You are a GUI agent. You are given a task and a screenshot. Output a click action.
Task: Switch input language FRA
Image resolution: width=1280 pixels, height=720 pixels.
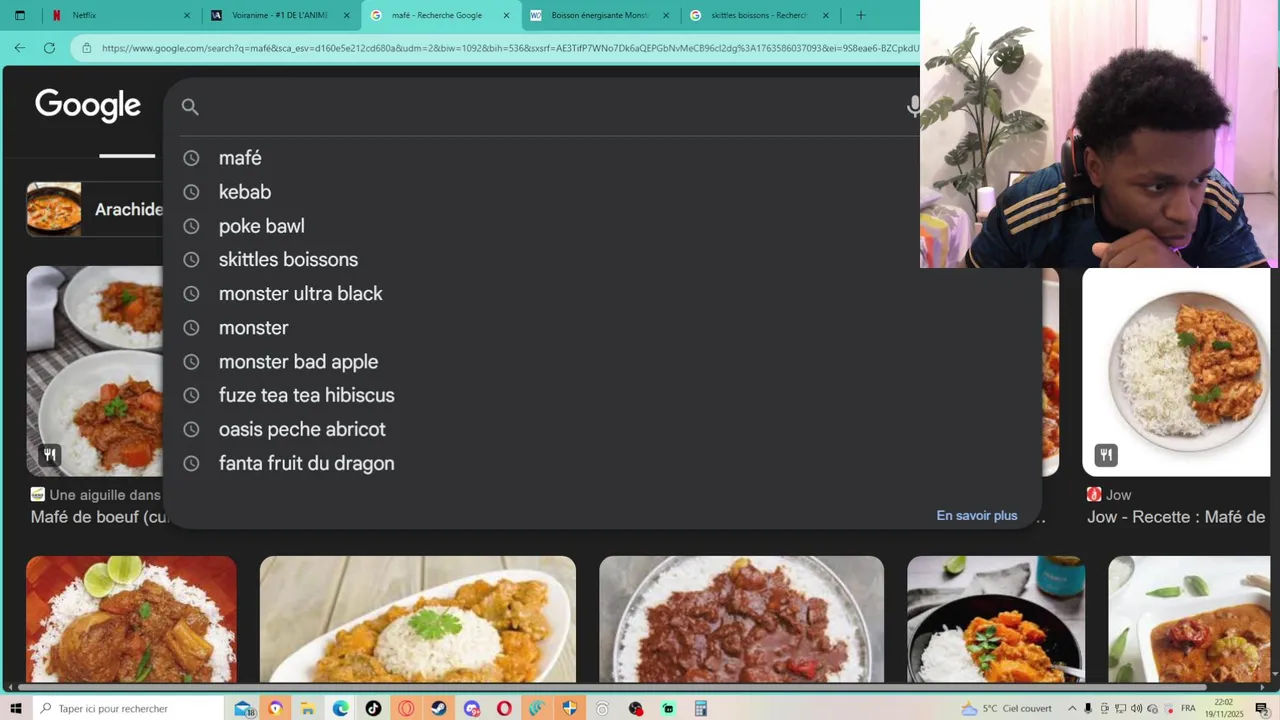coord(1188,708)
